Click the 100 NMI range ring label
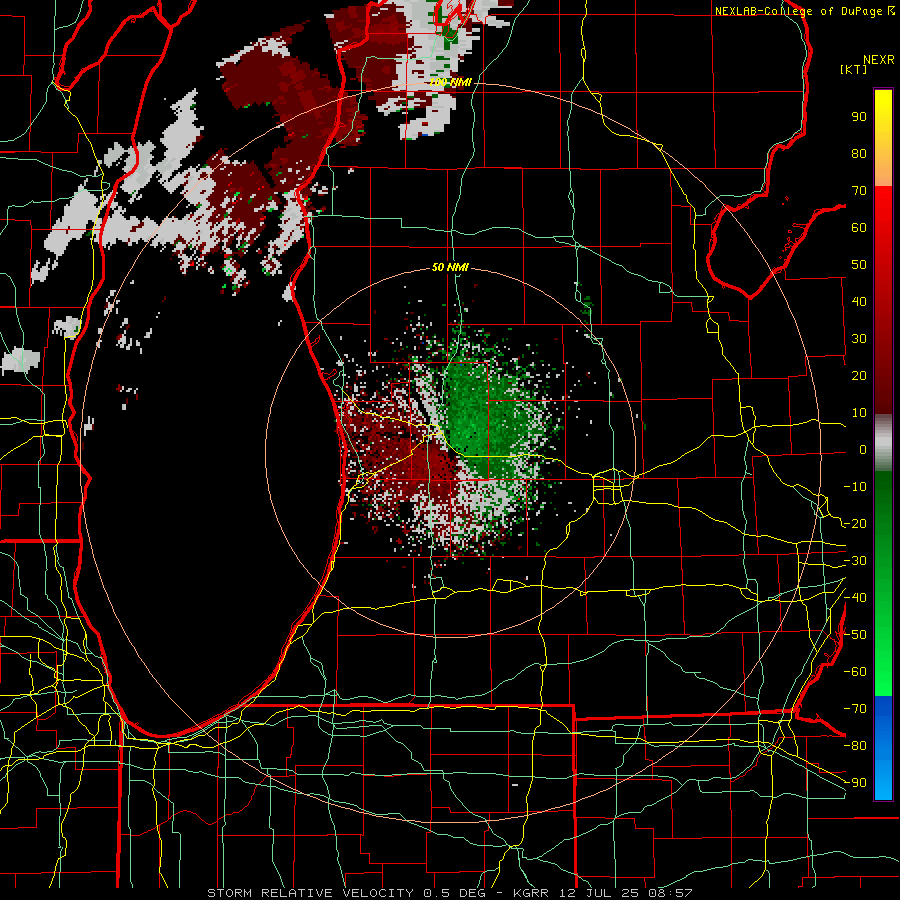 [450, 83]
